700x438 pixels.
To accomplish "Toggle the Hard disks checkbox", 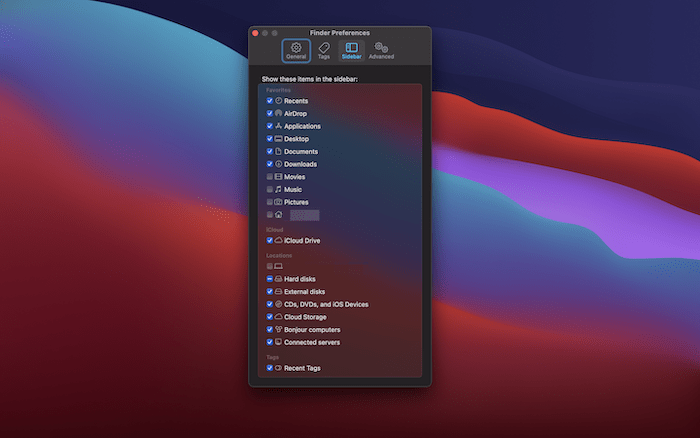I will click(x=270, y=279).
